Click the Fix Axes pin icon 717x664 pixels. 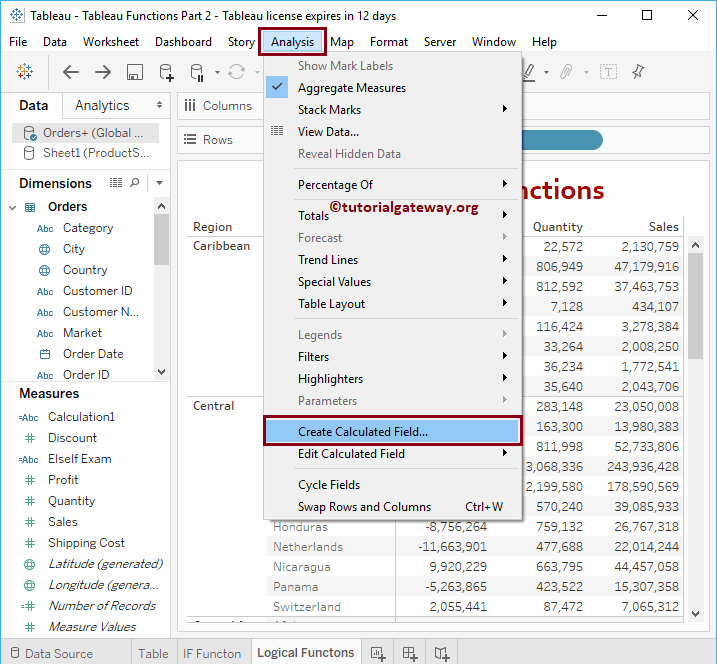coord(638,72)
